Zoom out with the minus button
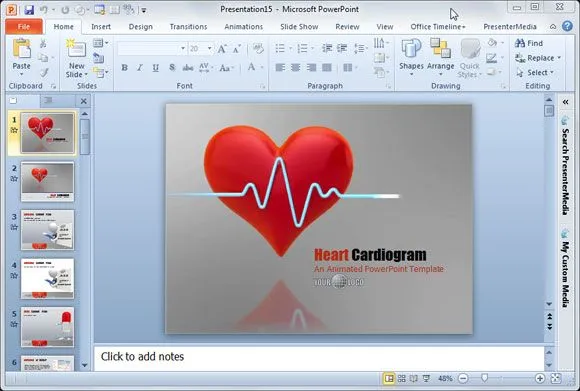 coord(463,378)
